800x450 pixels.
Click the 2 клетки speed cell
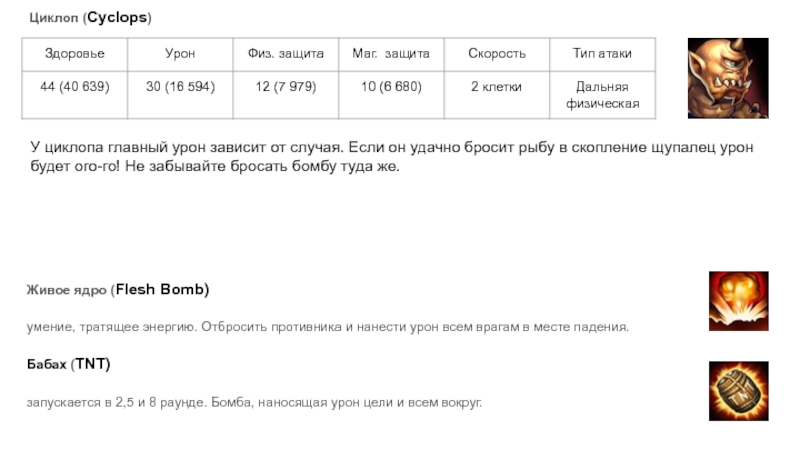[x=497, y=87]
